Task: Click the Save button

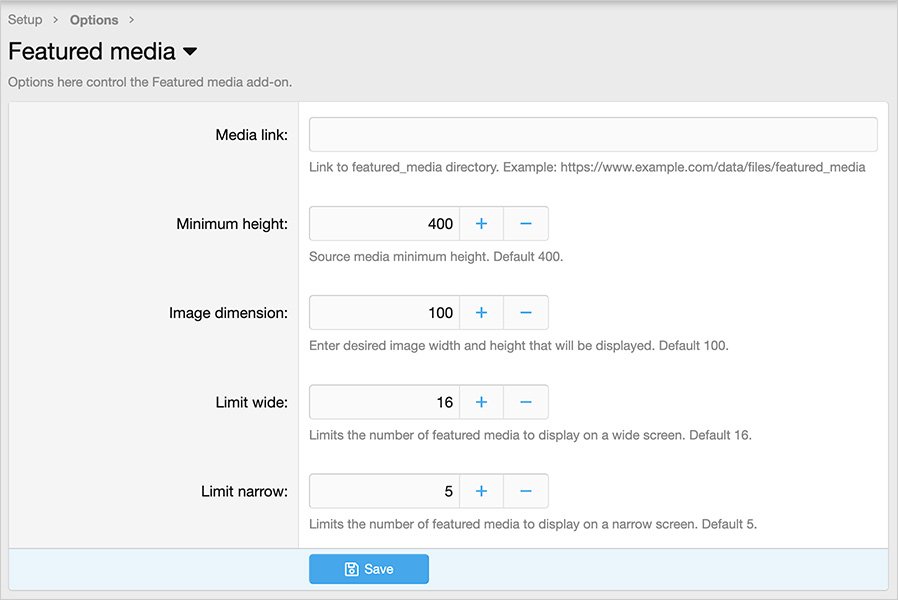Action: (x=369, y=569)
